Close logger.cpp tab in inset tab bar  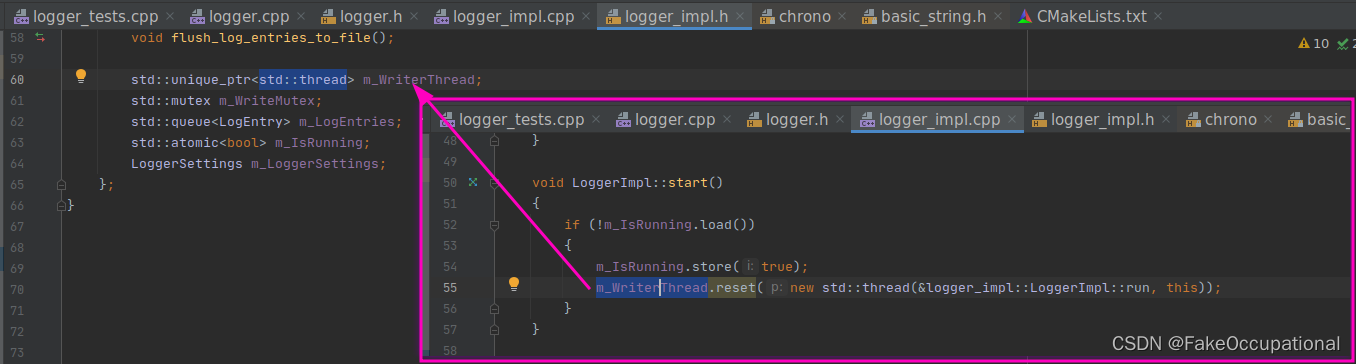click(x=728, y=120)
